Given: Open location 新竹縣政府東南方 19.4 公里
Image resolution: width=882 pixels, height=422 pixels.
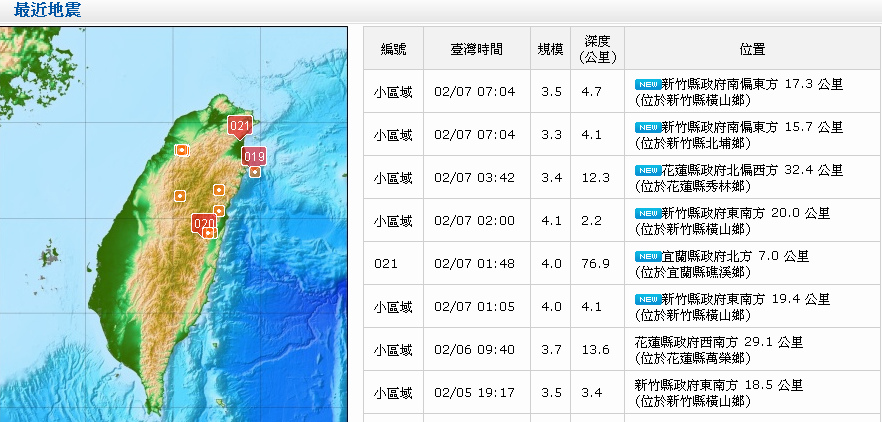Looking at the screenshot, I should 746,299.
